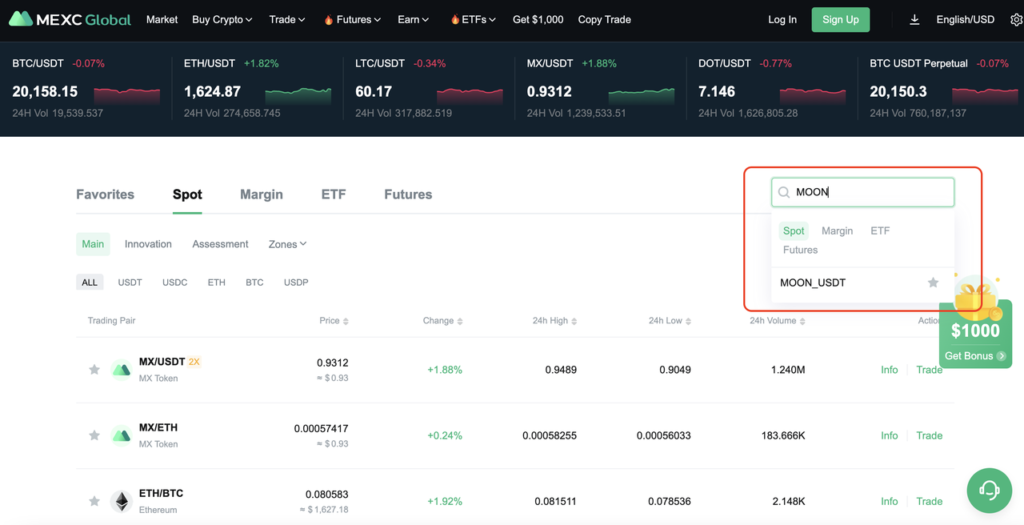Expand the Earn menu dropdown
This screenshot has width=1024, height=525.
point(413,20)
